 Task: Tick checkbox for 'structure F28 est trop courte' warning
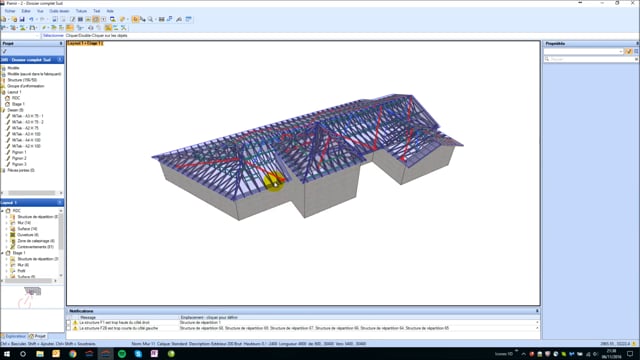point(69,328)
